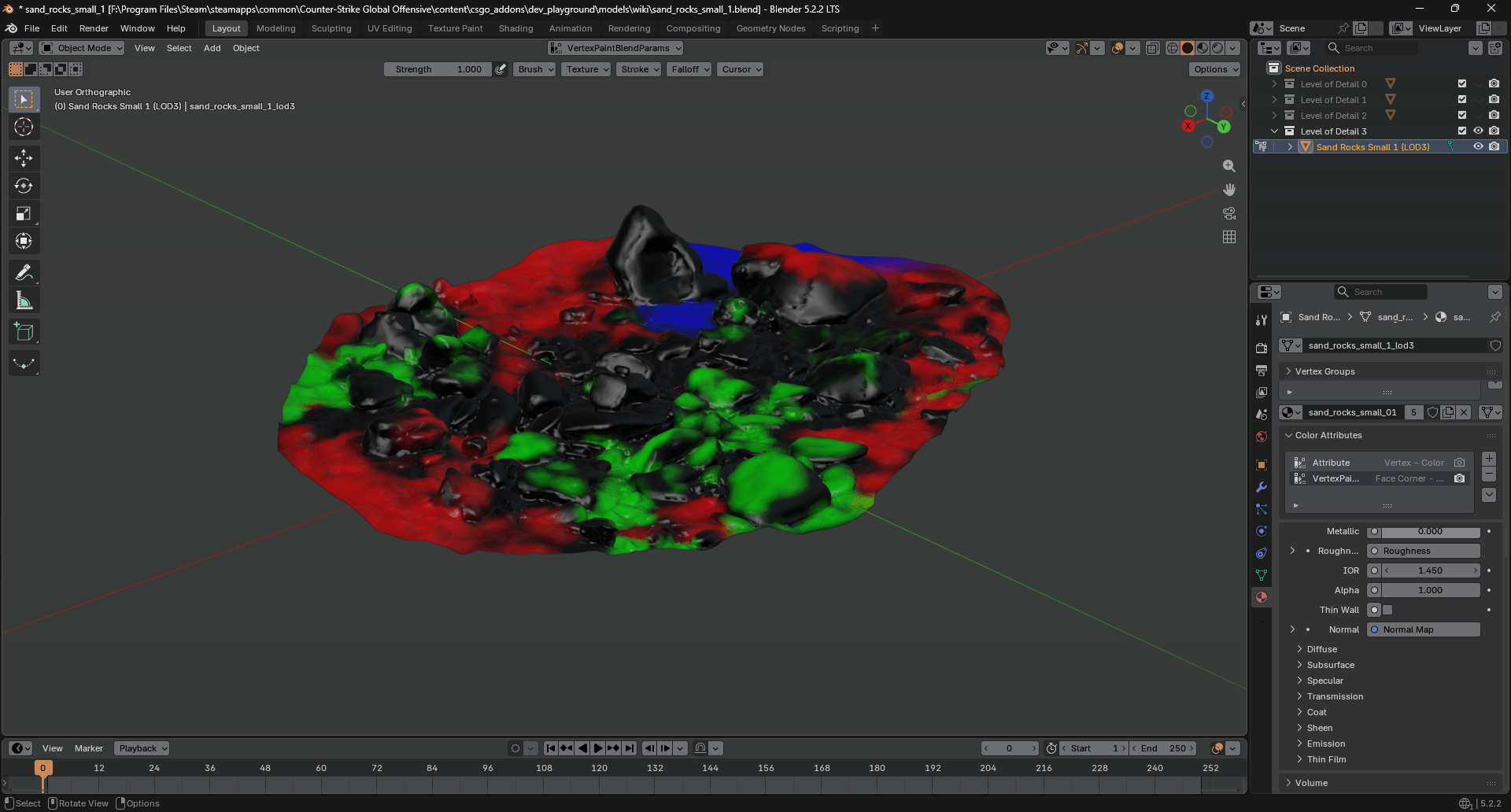Open the World properties tab

point(1262,436)
